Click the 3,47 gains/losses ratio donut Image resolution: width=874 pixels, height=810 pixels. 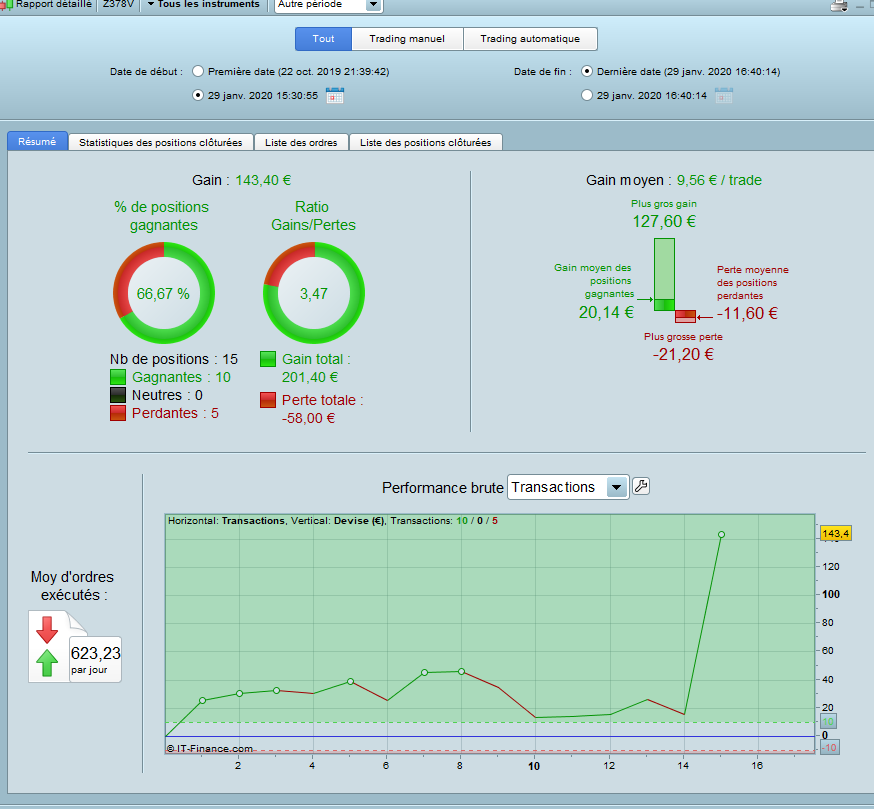click(314, 293)
